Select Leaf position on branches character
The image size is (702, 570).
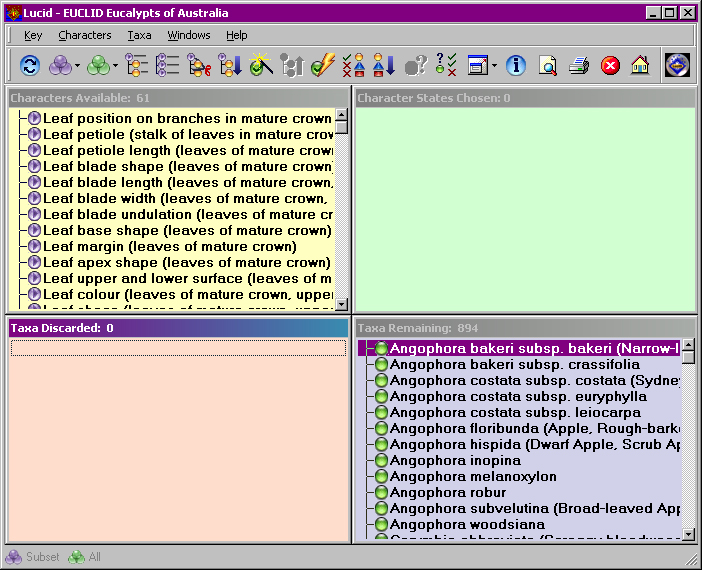point(187,118)
